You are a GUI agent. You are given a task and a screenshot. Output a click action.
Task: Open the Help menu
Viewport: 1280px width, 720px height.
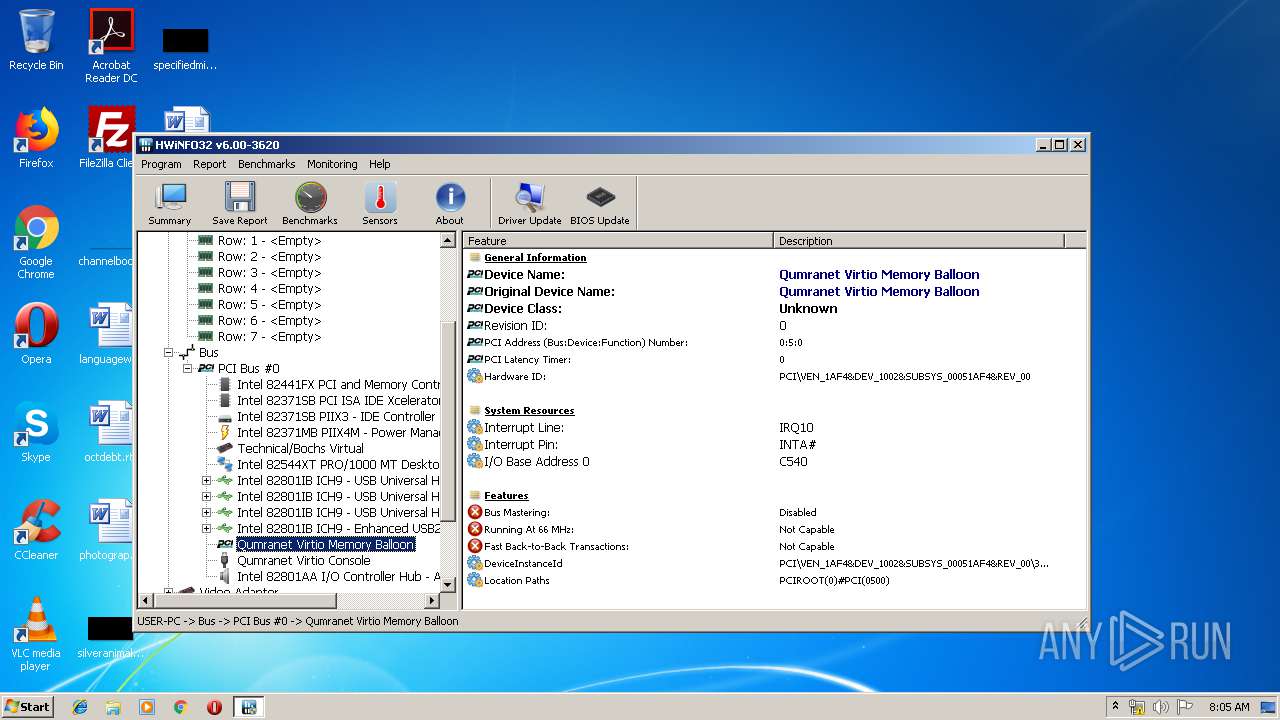(x=380, y=164)
